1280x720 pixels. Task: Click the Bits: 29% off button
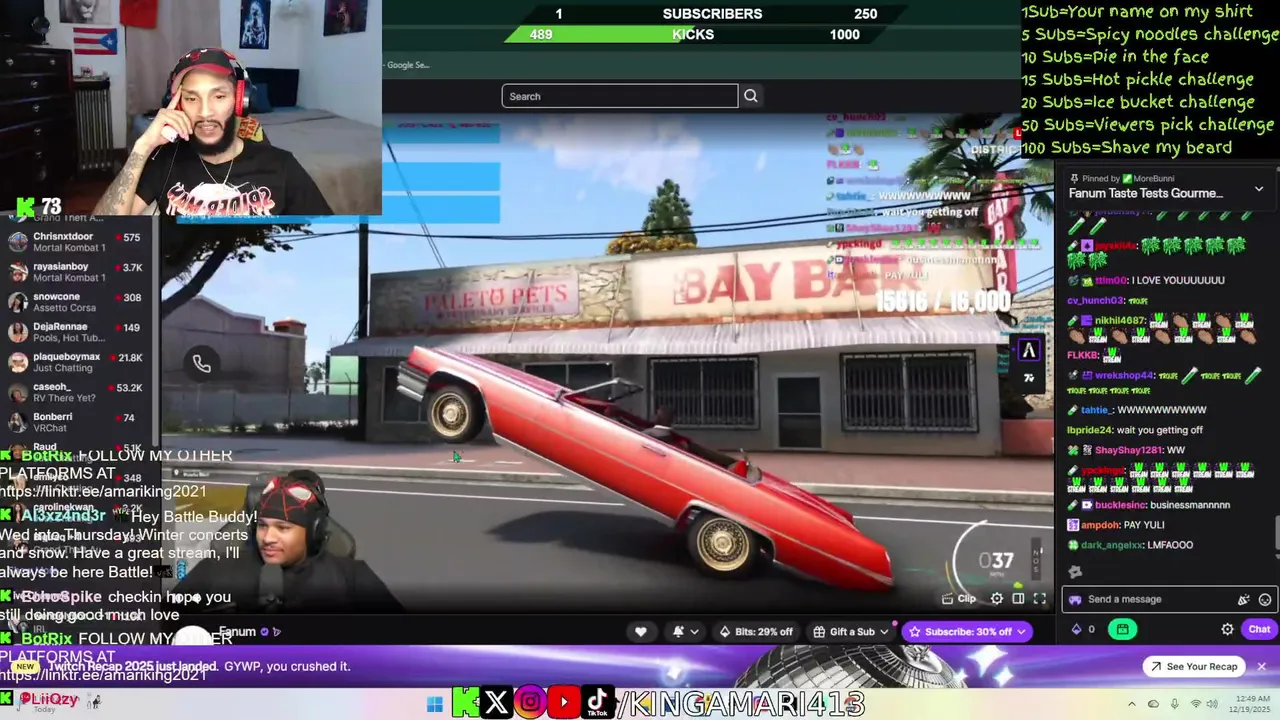pos(756,631)
